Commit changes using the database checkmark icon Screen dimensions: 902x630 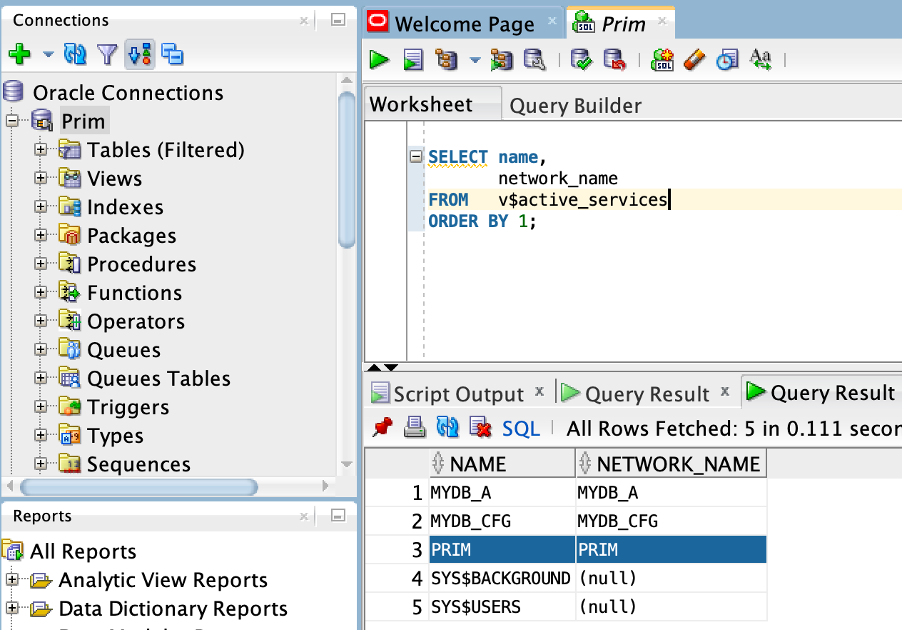pos(581,60)
